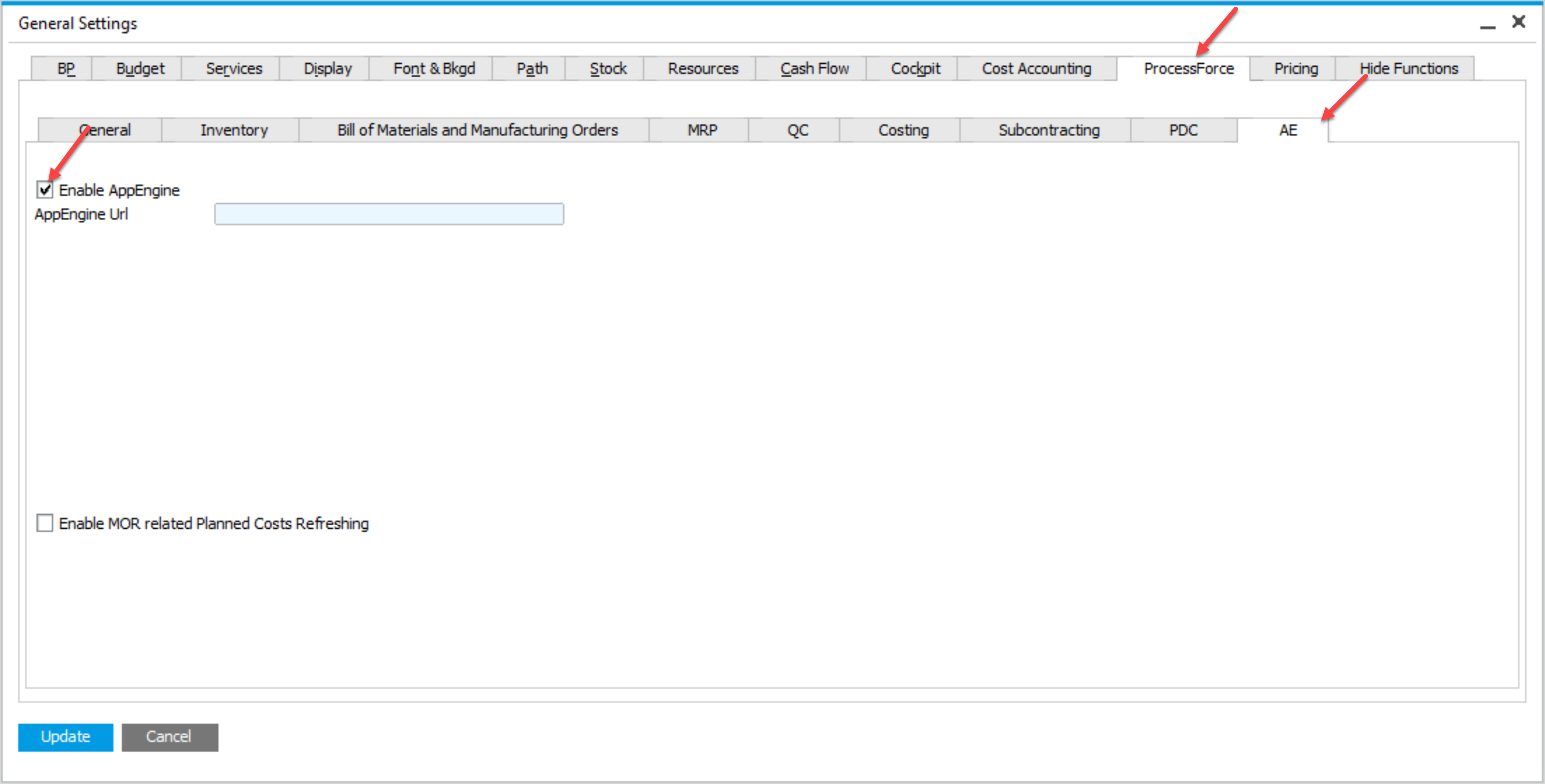Toggle Enable AppEngine checkbox
This screenshot has height=784, width=1545.
pyautogui.click(x=45, y=190)
